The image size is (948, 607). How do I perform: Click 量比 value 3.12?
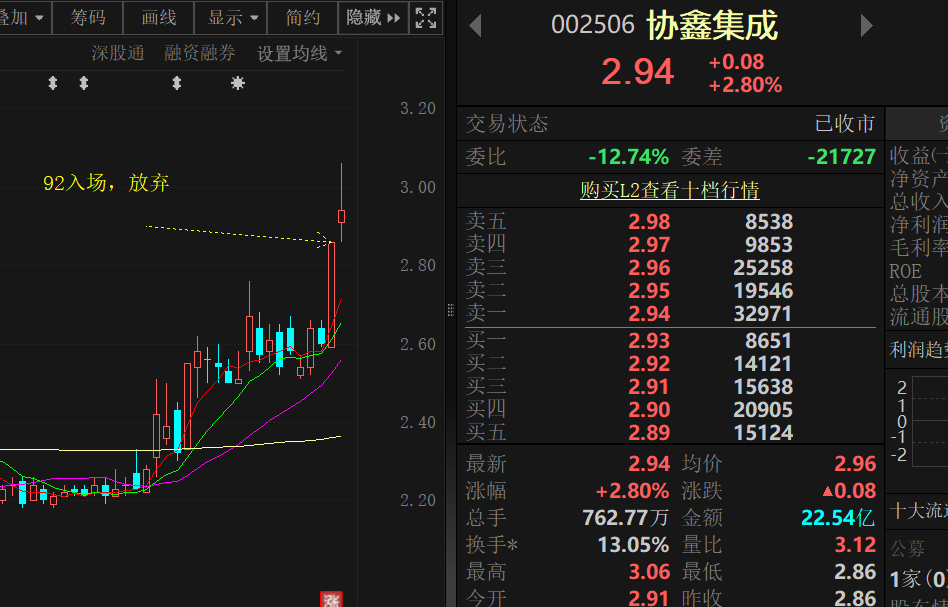tap(855, 545)
